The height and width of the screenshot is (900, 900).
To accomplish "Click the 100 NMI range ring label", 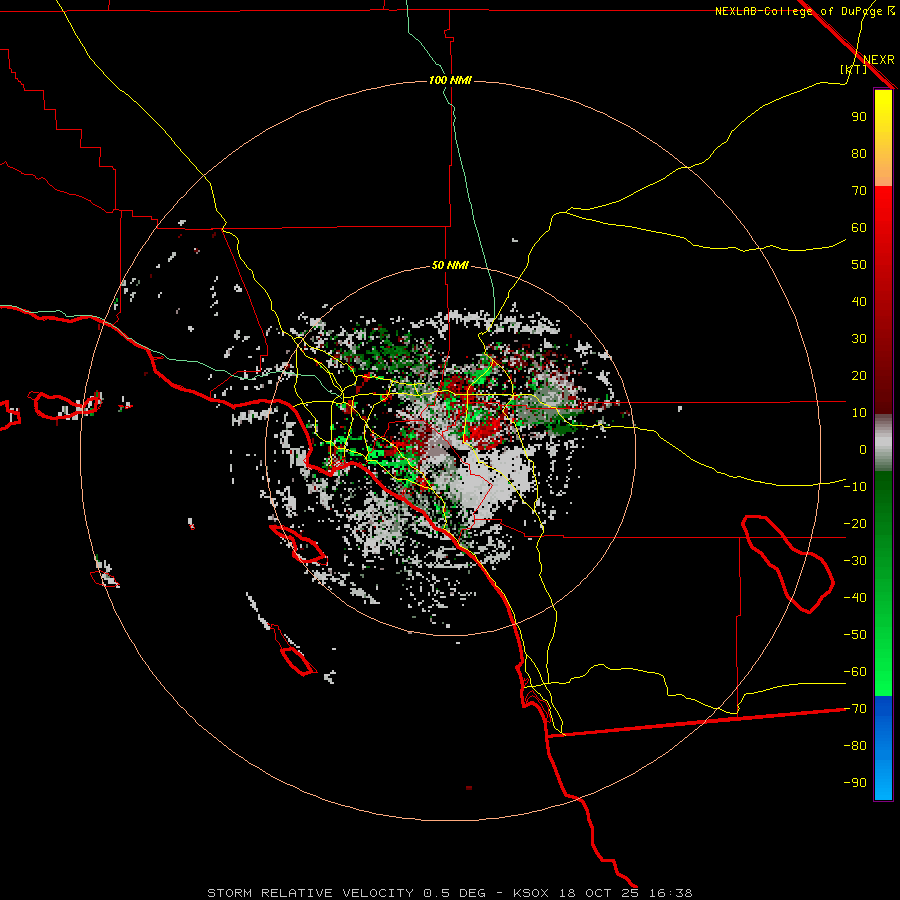I will click(x=450, y=80).
